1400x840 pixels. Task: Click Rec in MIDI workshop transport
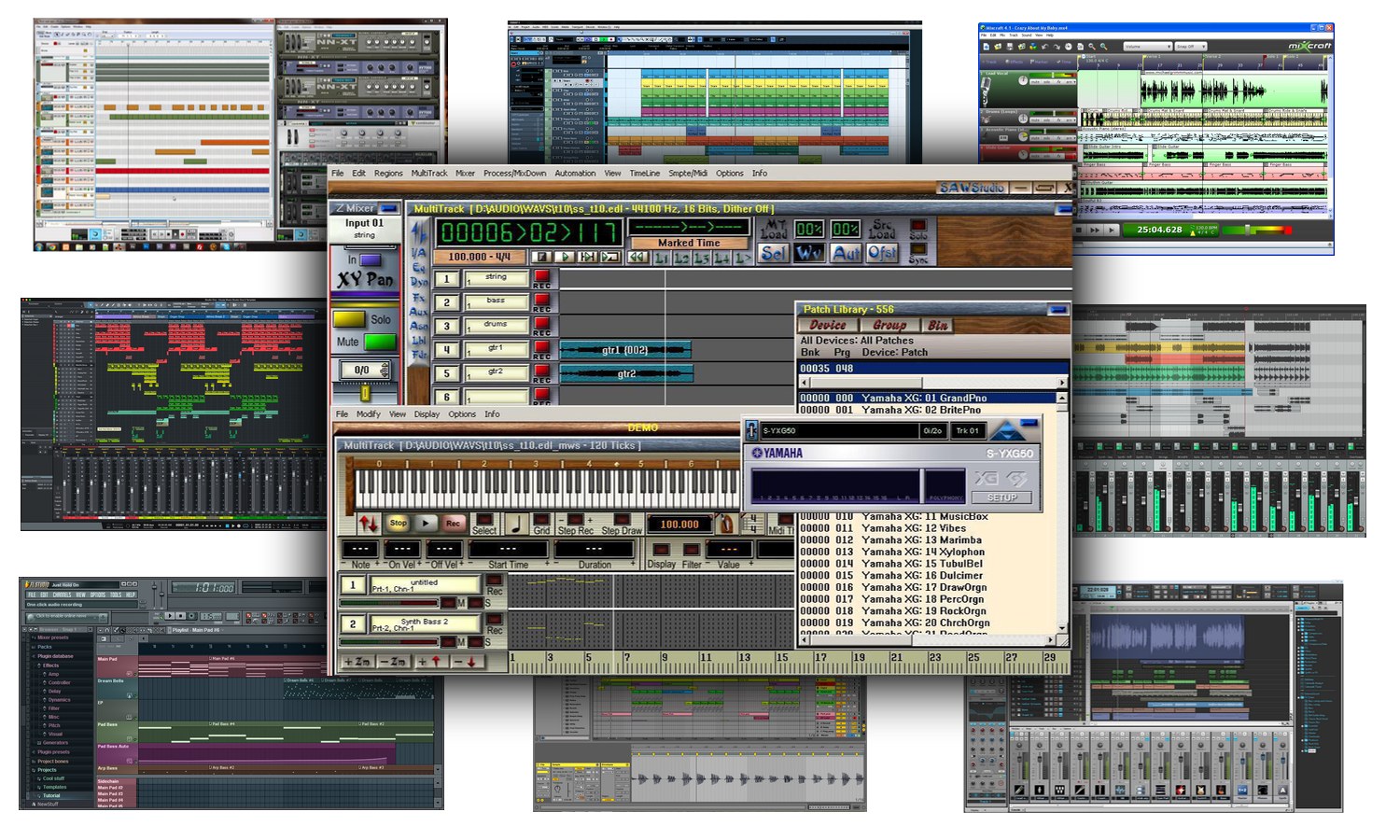(x=453, y=524)
